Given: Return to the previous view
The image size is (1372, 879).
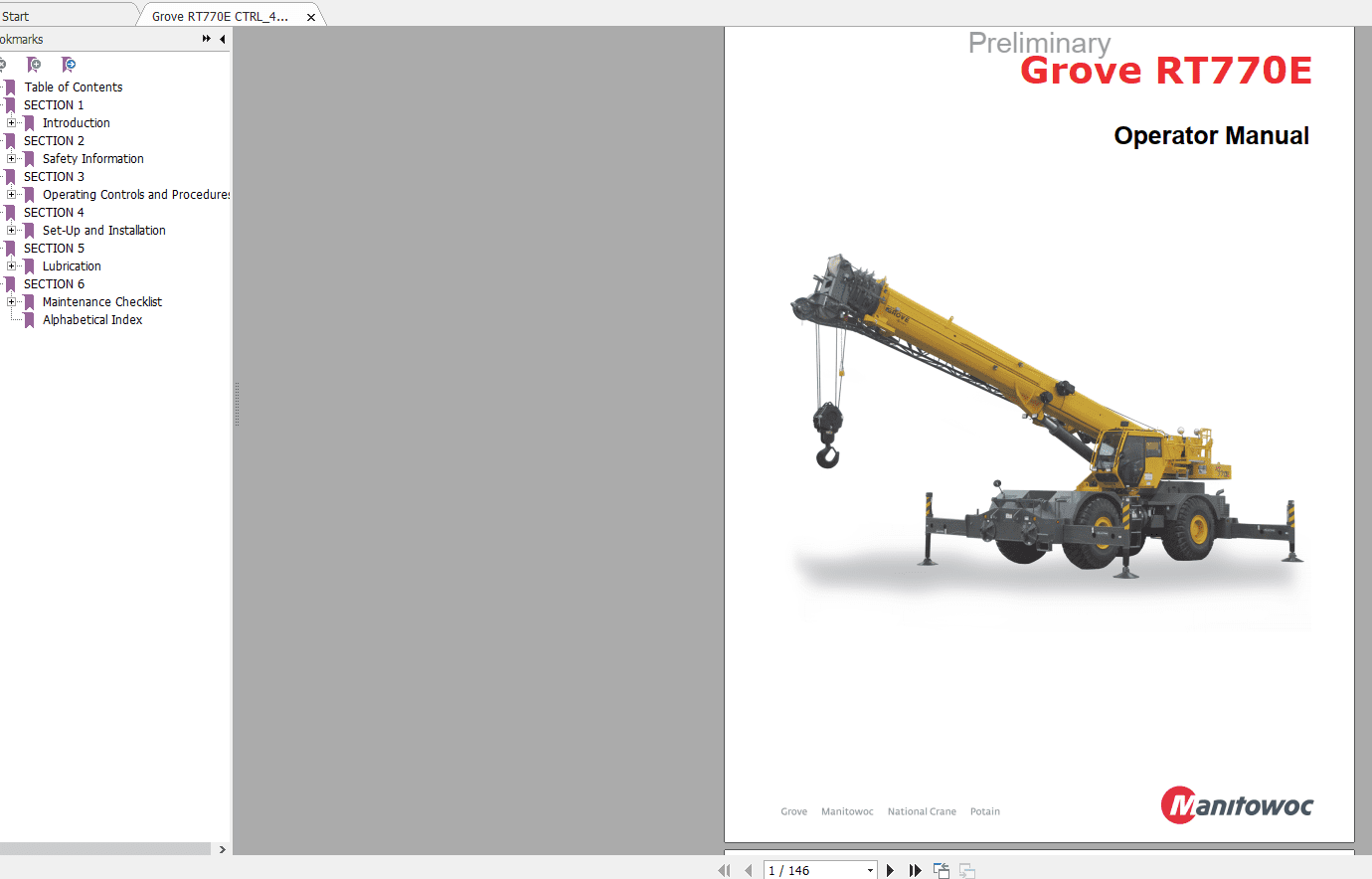Looking at the screenshot, I should [941, 869].
